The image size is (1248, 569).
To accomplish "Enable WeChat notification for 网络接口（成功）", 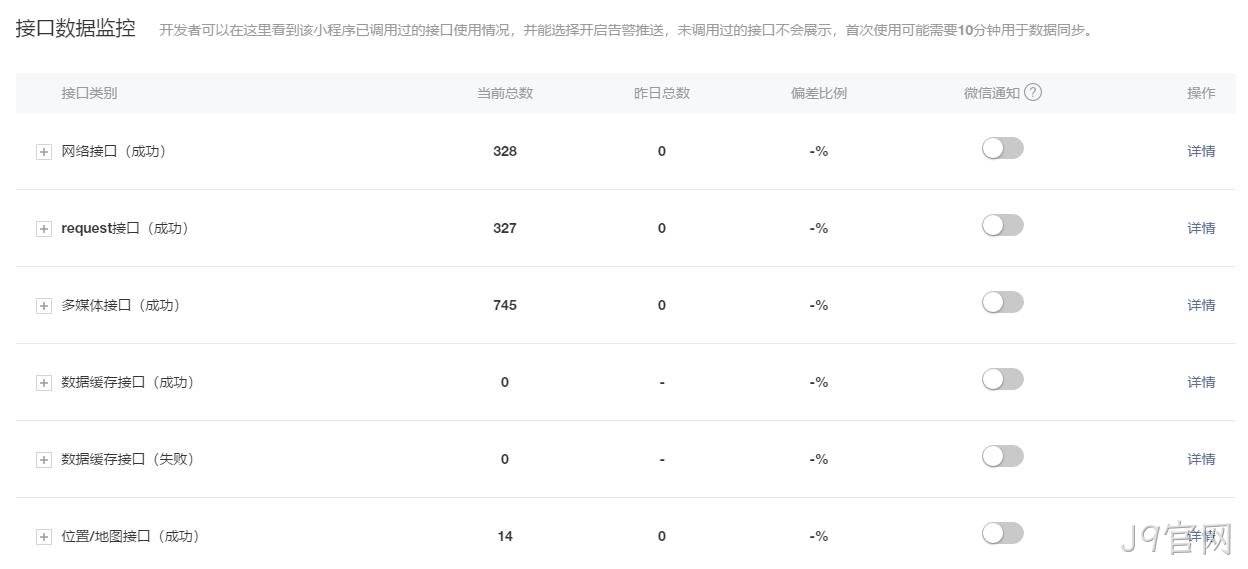I will click(1003, 149).
